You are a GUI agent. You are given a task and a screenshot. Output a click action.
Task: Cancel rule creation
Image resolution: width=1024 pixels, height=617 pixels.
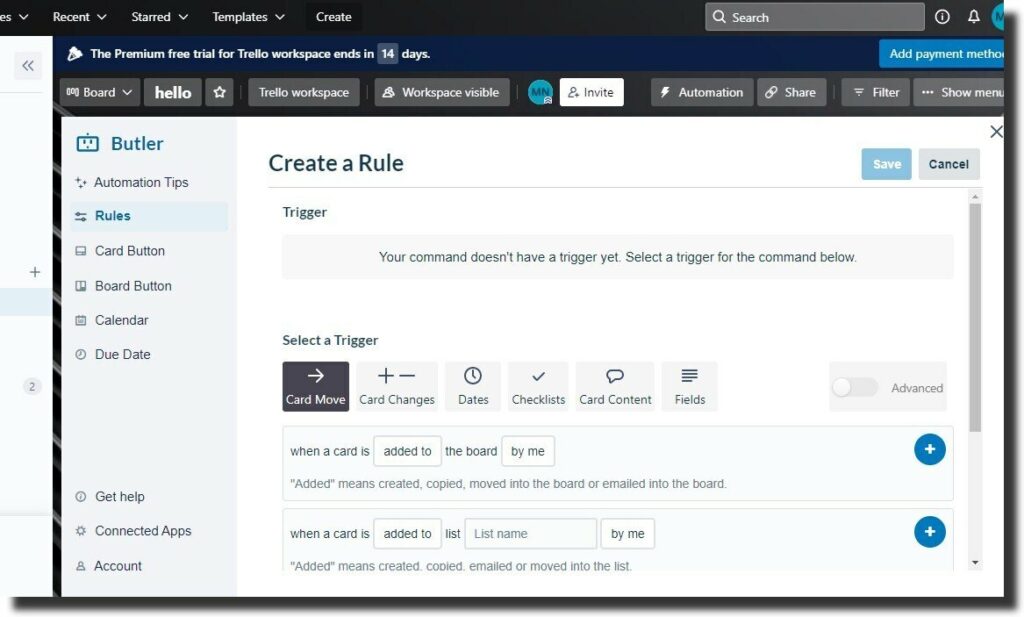(948, 164)
